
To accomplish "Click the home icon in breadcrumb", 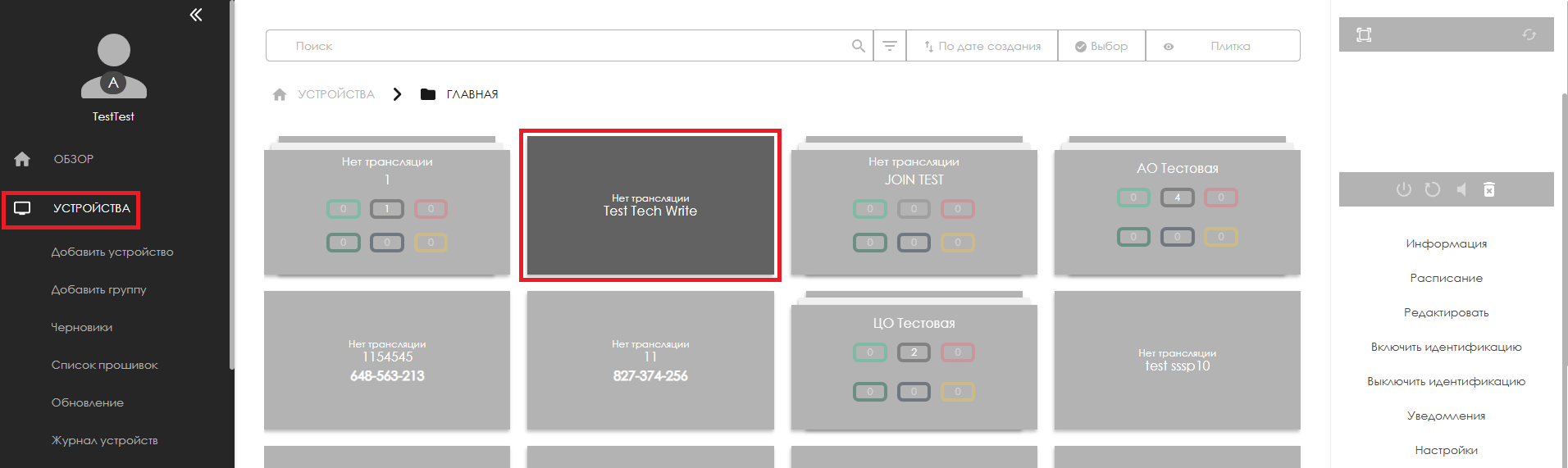I will coord(280,94).
